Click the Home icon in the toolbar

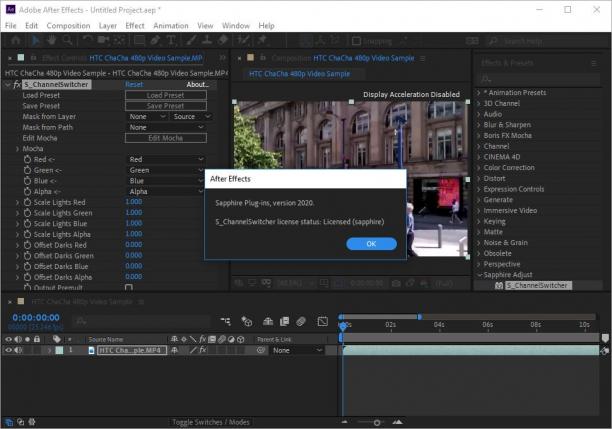(x=16, y=40)
